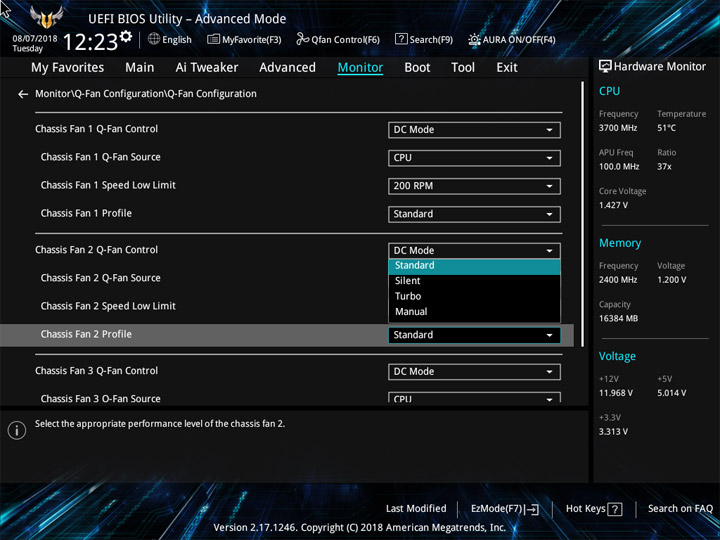This screenshot has height=540, width=720.
Task: Open Chassis Fan 3 Q-Fan Source dropdown
Action: pyautogui.click(x=474, y=398)
